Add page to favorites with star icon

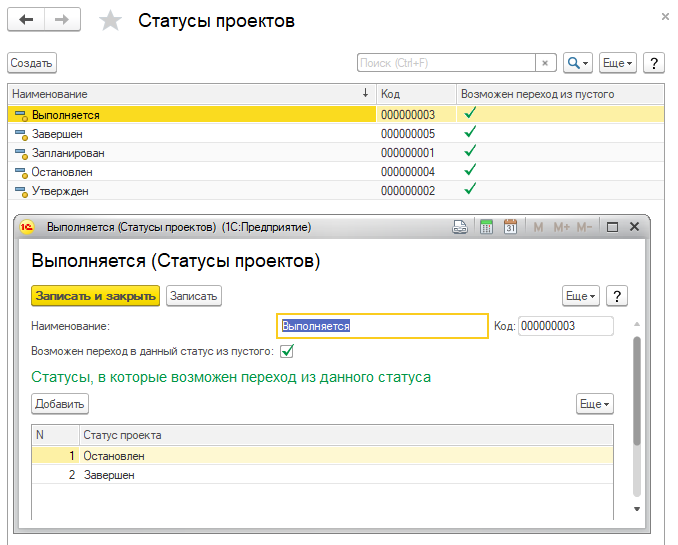[111, 20]
